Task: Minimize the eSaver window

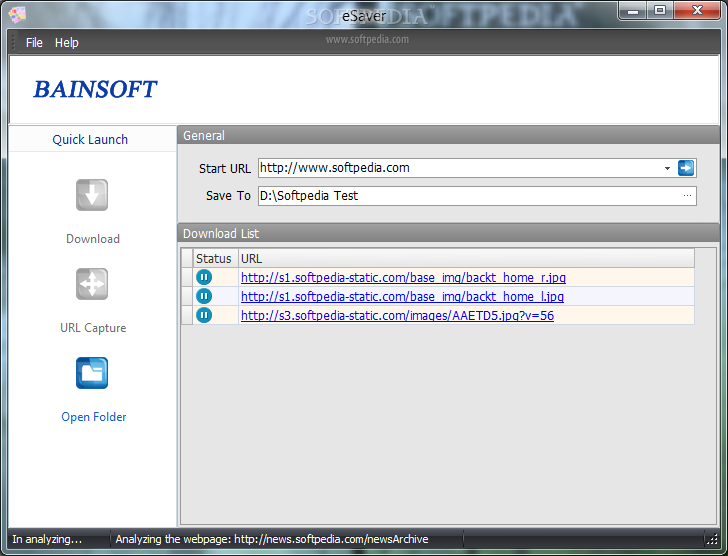Action: (x=633, y=11)
